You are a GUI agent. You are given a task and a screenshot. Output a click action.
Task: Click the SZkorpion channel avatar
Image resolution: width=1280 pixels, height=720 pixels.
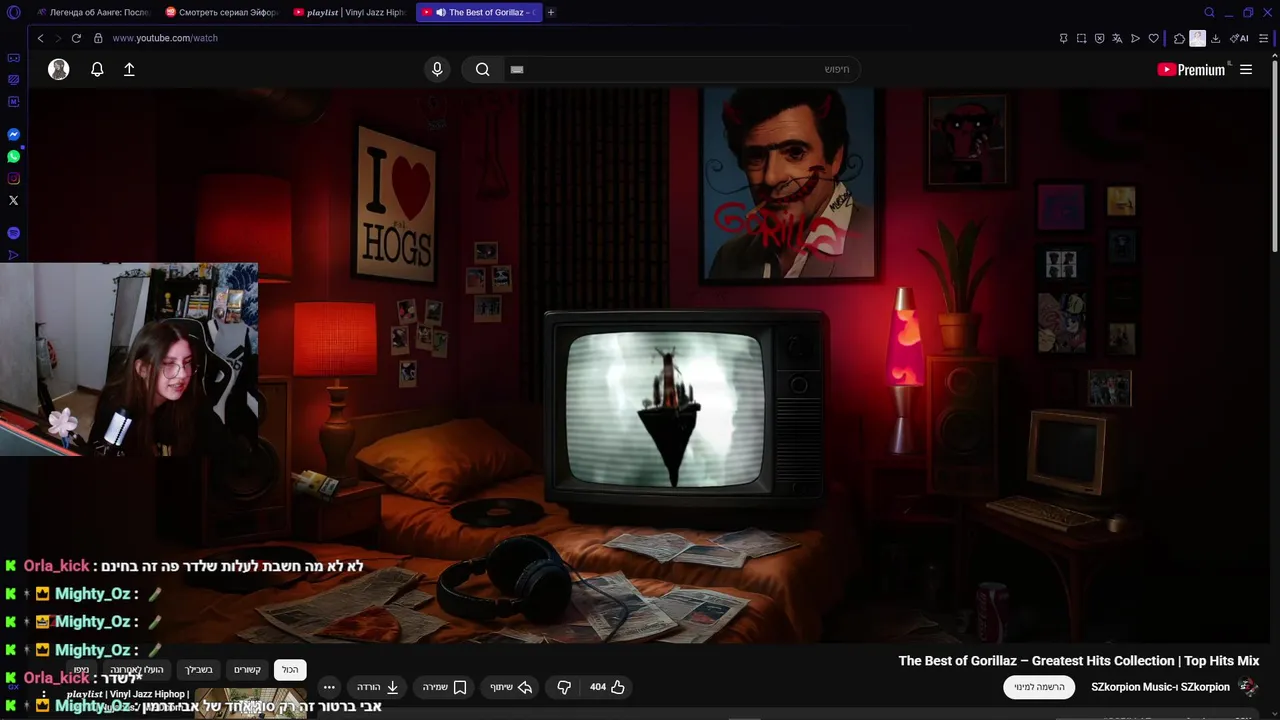[x=1247, y=687]
